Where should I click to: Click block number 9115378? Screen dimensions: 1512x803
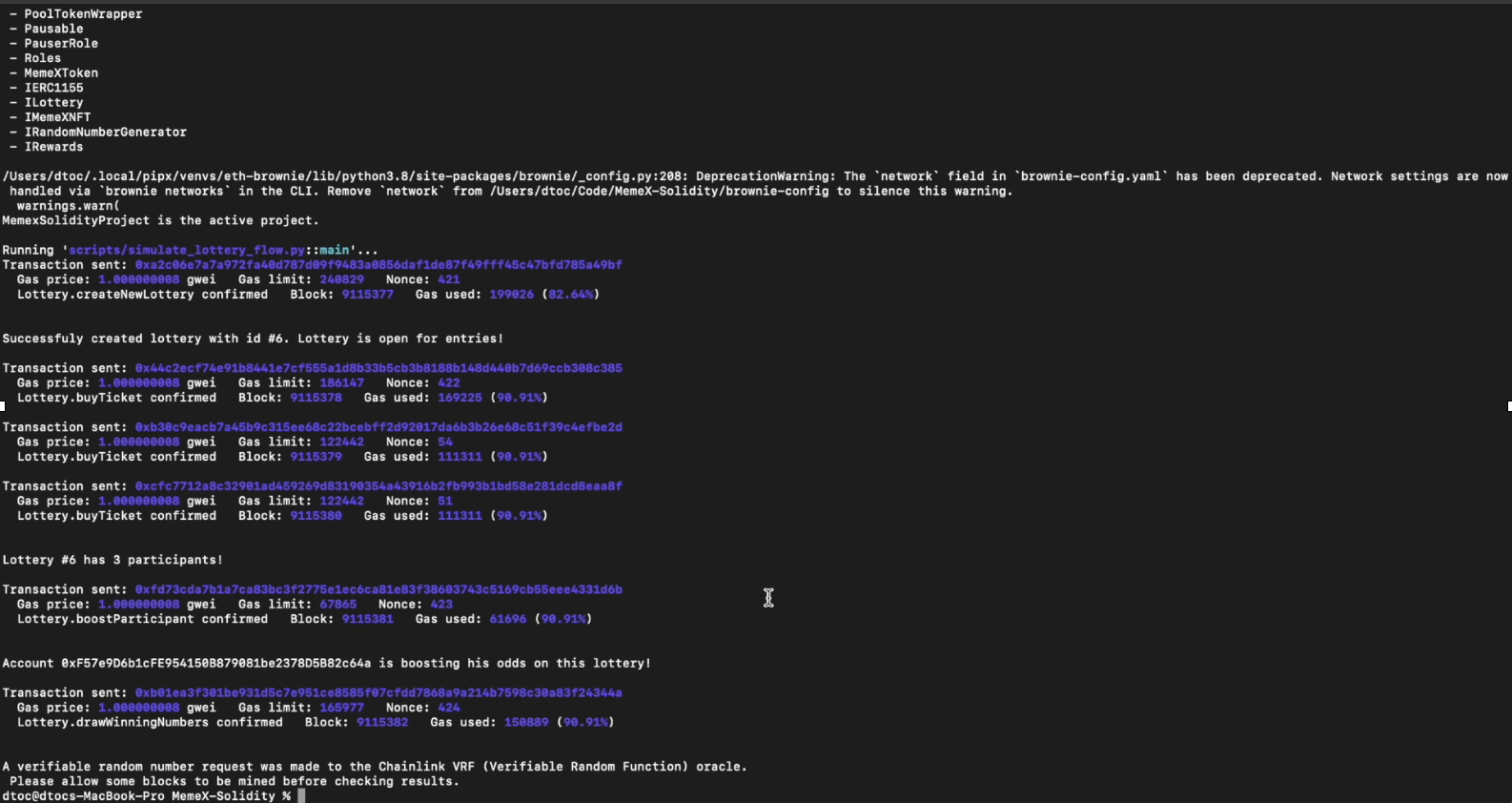(316, 398)
